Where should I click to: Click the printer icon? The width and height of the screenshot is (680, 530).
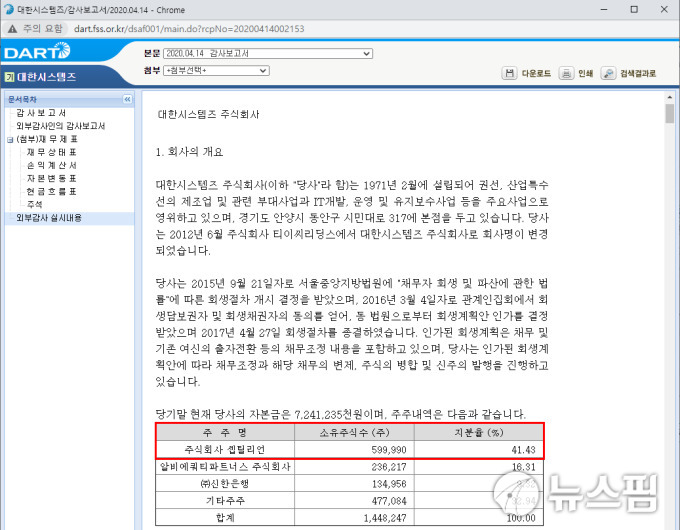[x=566, y=73]
